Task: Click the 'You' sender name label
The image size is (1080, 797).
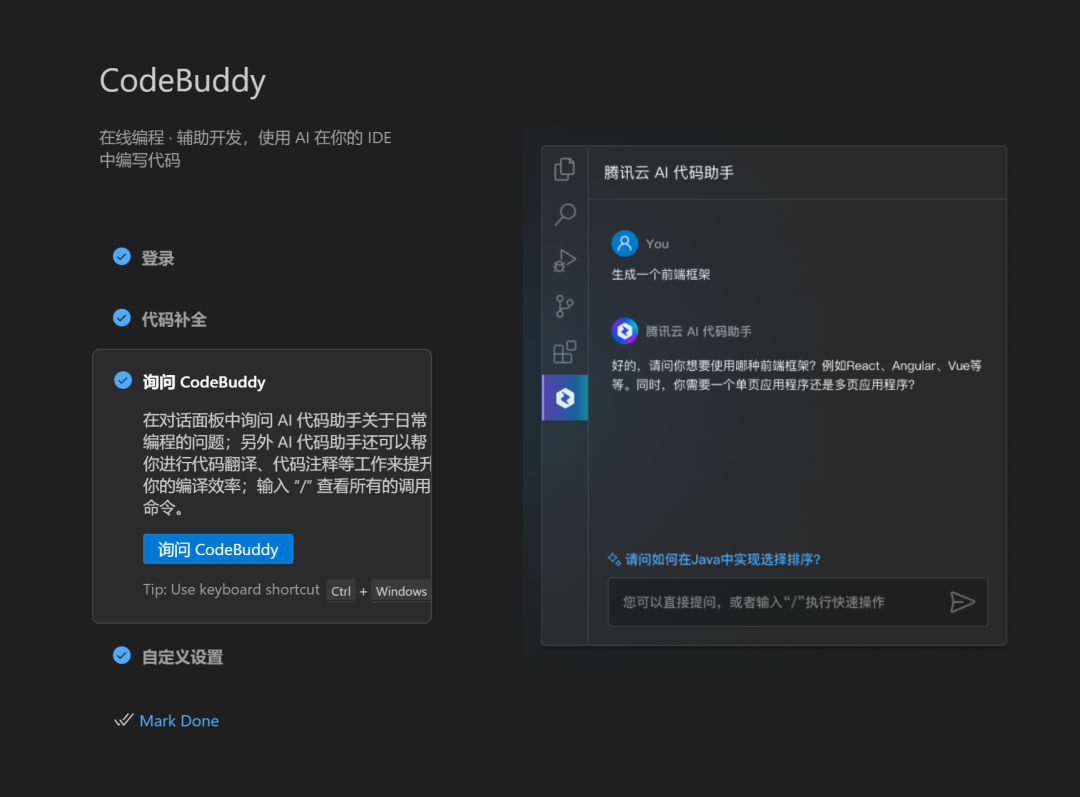Action: (x=657, y=244)
